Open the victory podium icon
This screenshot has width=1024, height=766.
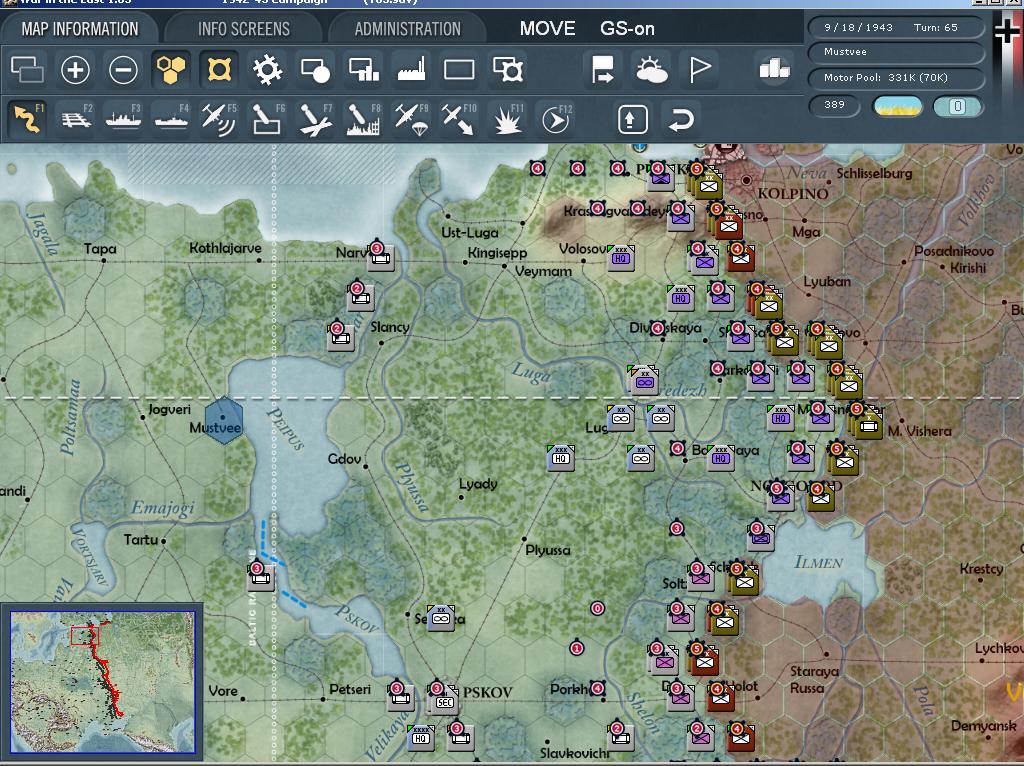775,69
